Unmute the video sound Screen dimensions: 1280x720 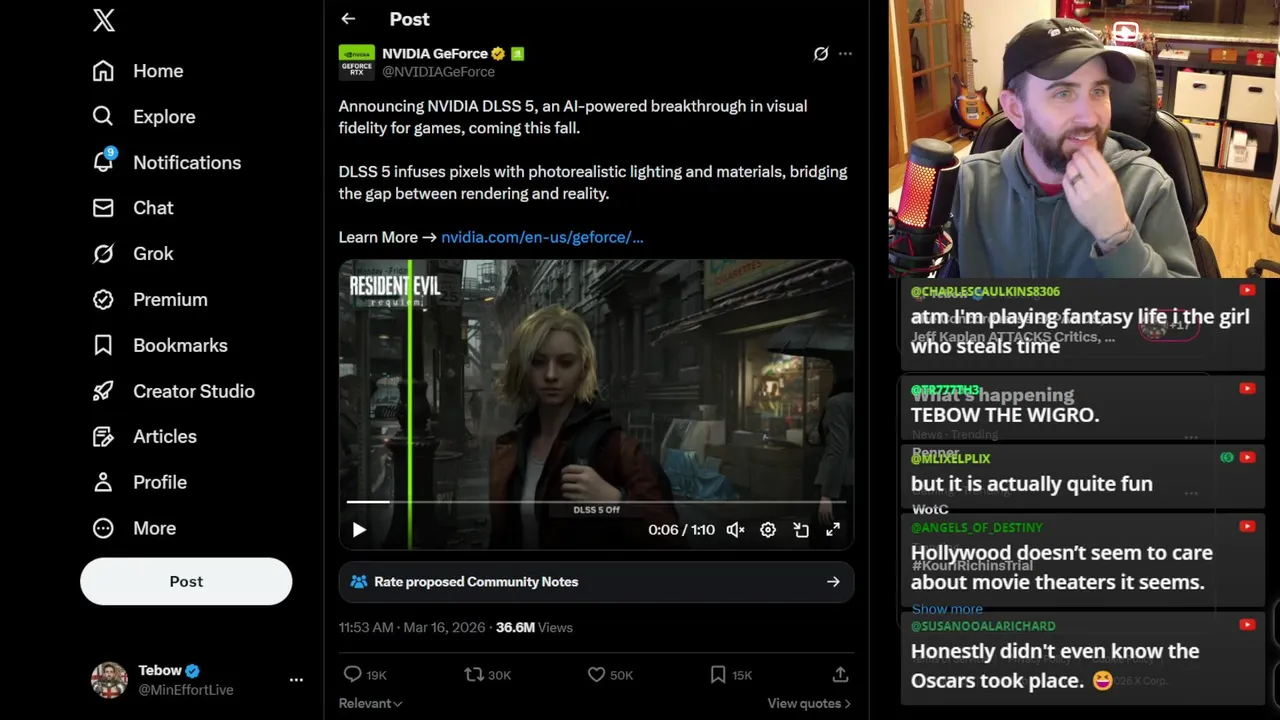tap(735, 530)
